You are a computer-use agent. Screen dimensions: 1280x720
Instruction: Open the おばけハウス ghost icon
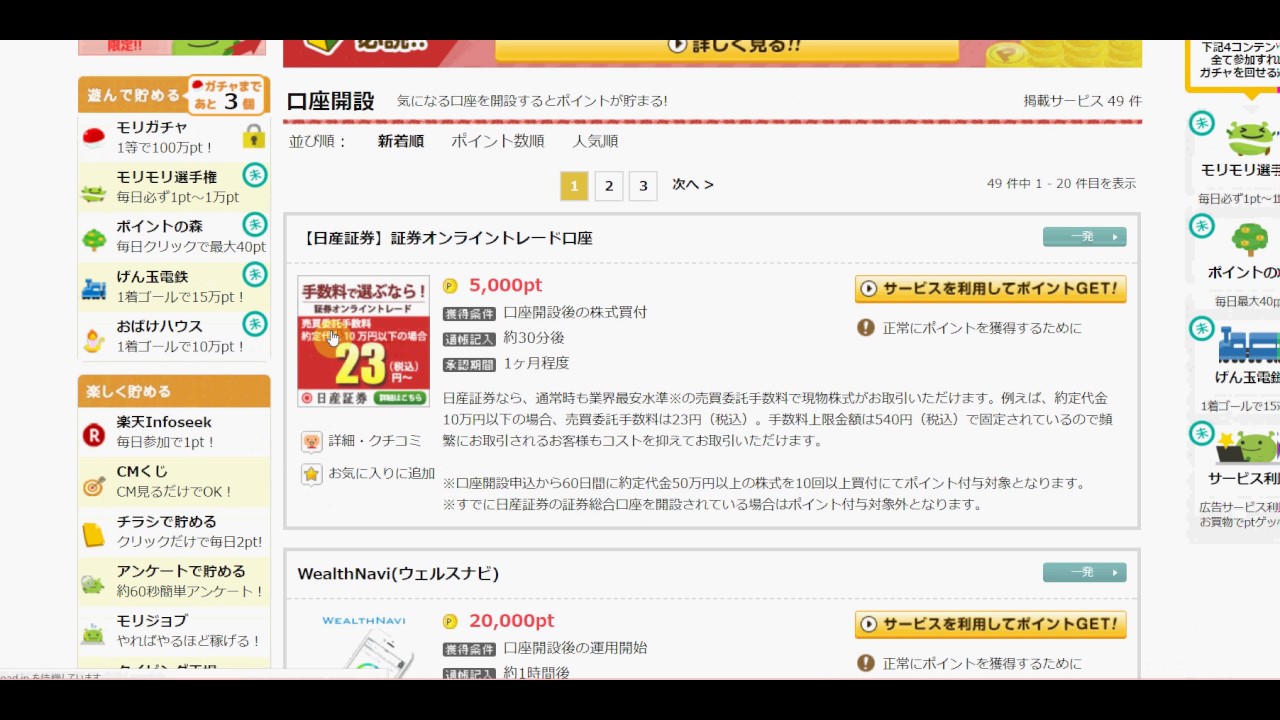94,339
